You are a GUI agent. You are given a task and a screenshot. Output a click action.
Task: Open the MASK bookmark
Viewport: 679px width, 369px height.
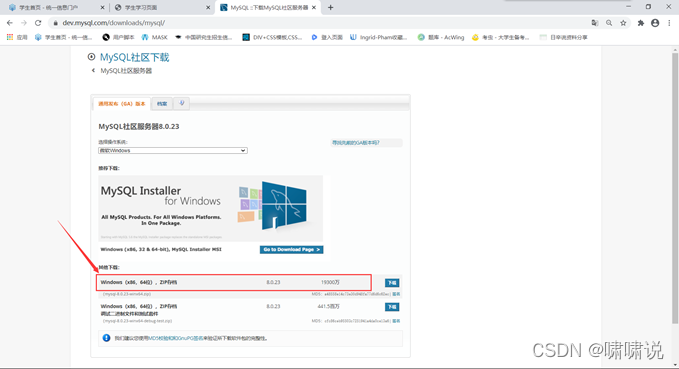[155, 37]
